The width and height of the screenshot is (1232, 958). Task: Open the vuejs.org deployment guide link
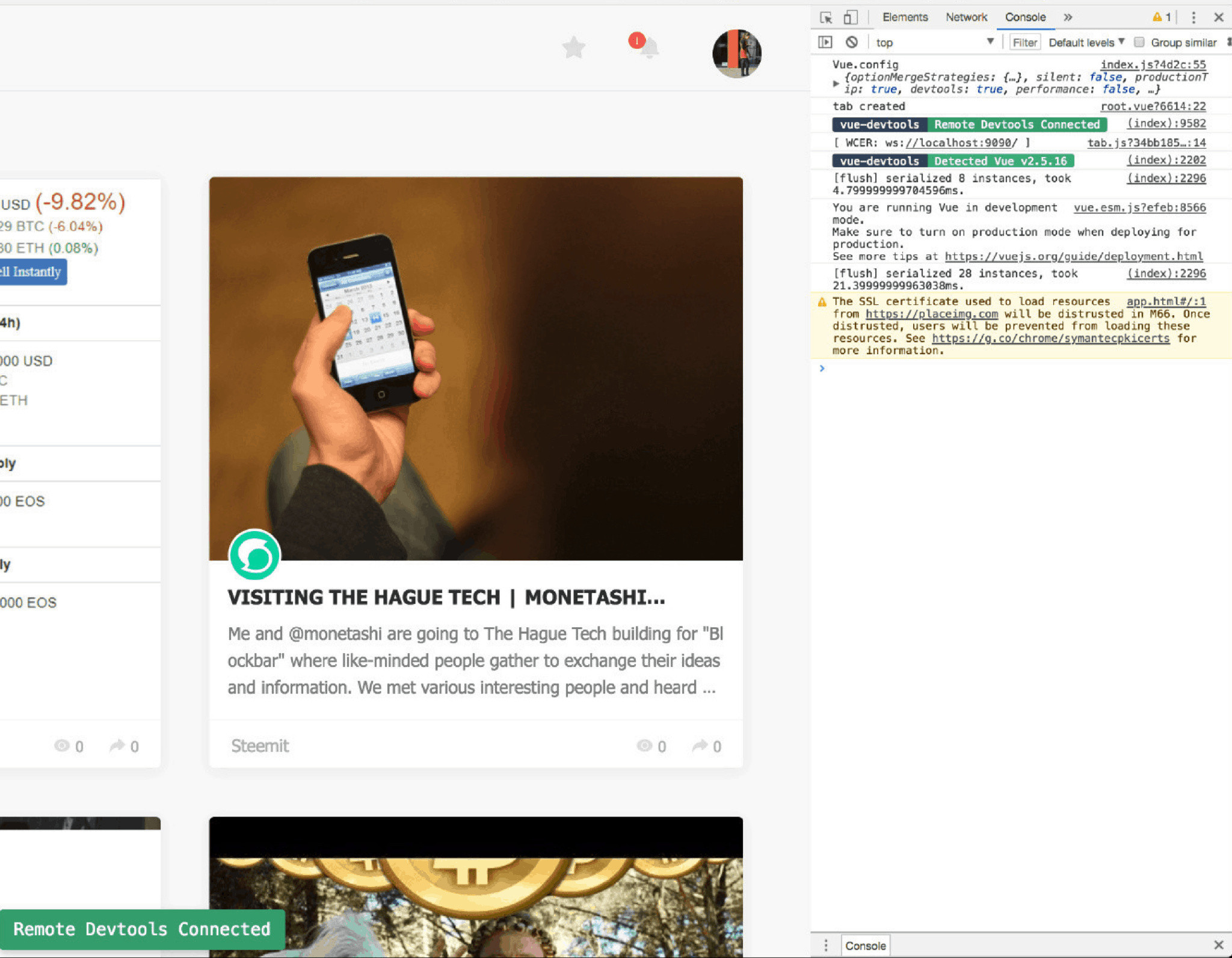point(1073,257)
